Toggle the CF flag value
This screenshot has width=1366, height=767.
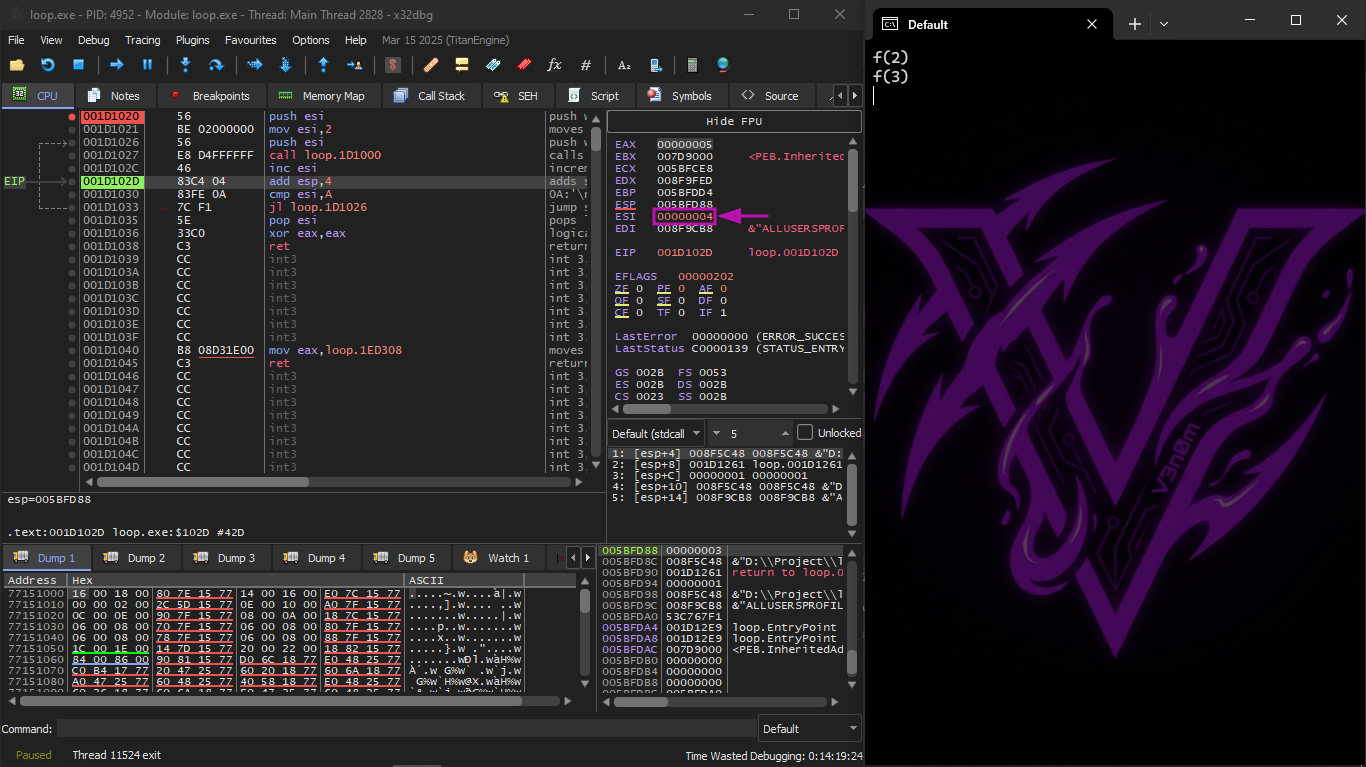[640, 313]
